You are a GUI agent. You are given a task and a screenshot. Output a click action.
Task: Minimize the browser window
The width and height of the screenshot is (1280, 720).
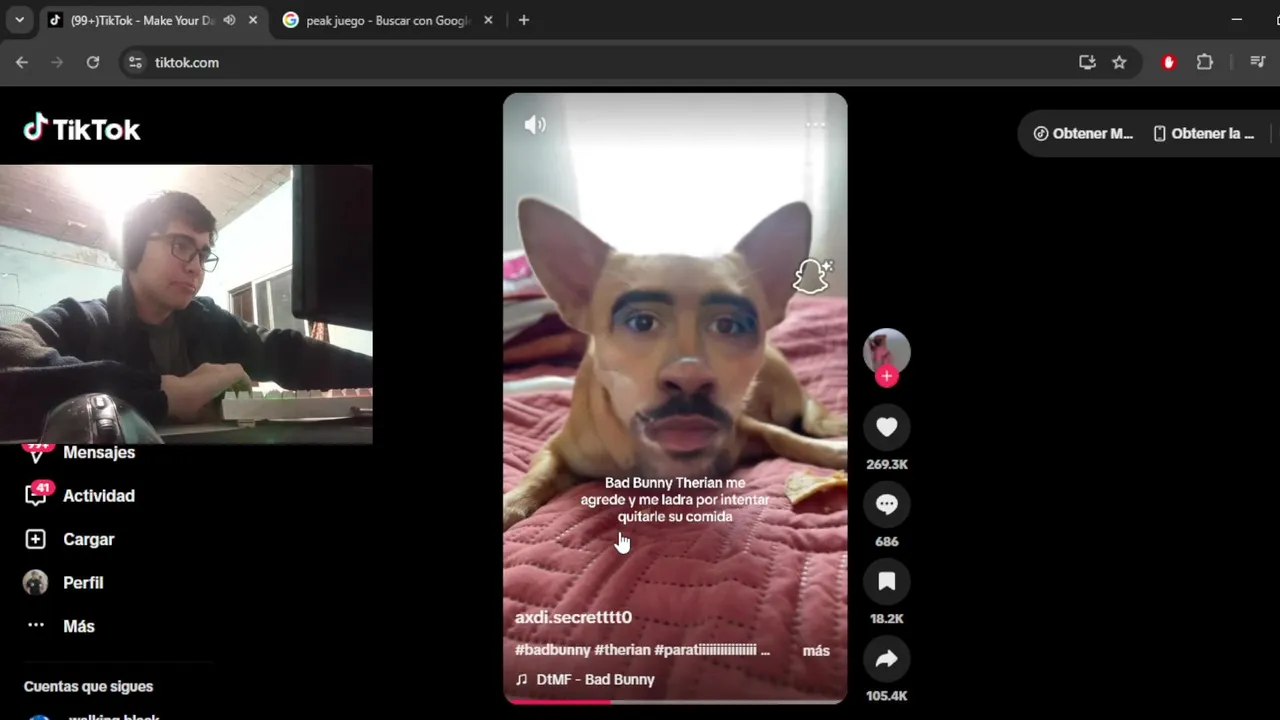coord(1236,20)
